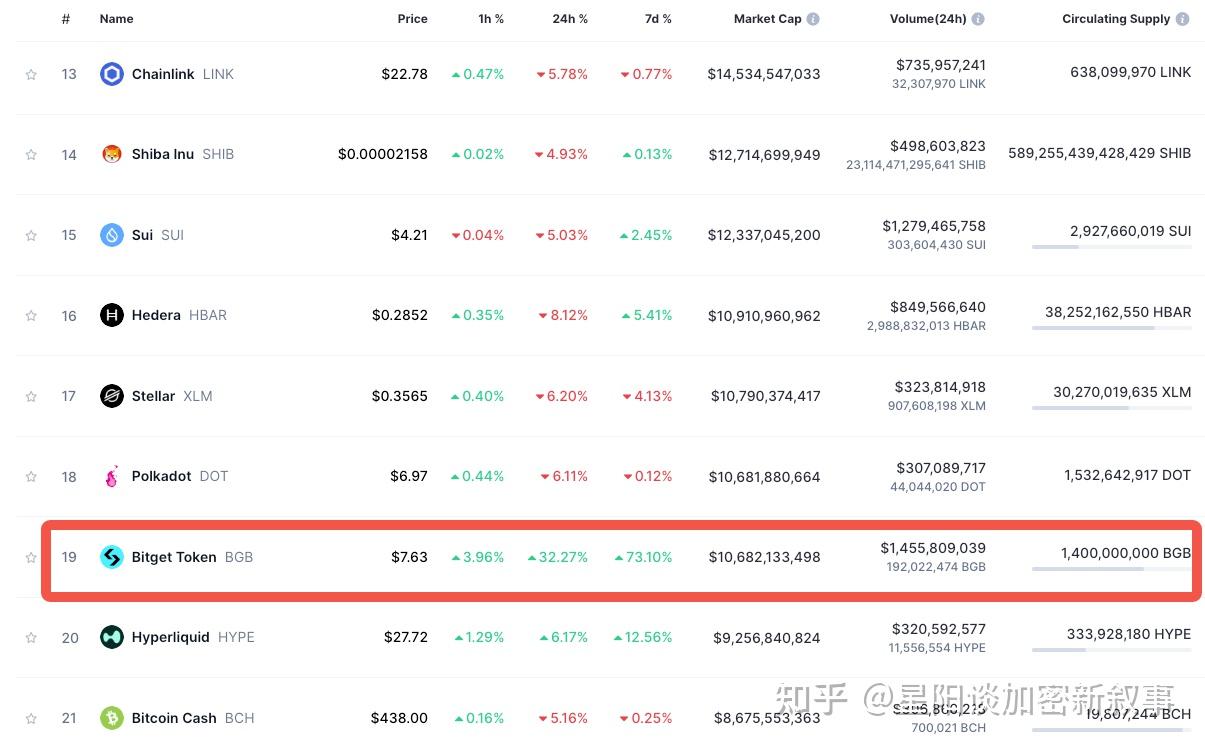
Task: Click the Polkadot logo icon
Action: [x=112, y=476]
